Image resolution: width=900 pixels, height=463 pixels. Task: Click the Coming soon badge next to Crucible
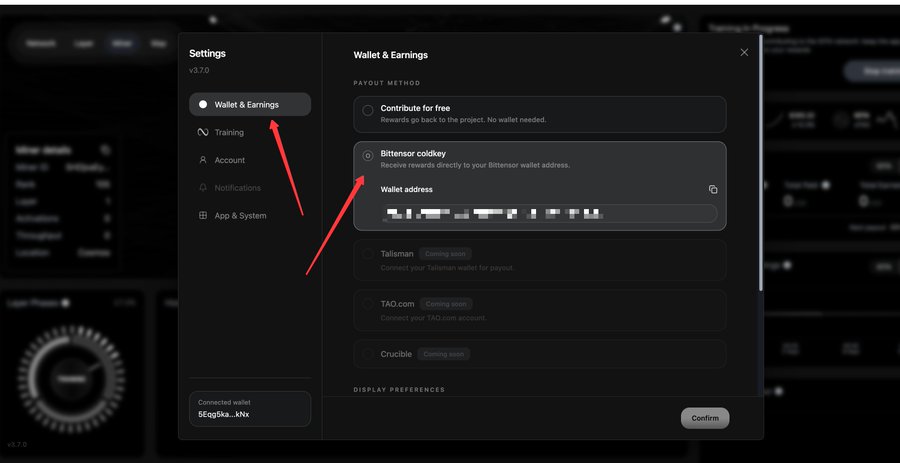point(444,354)
